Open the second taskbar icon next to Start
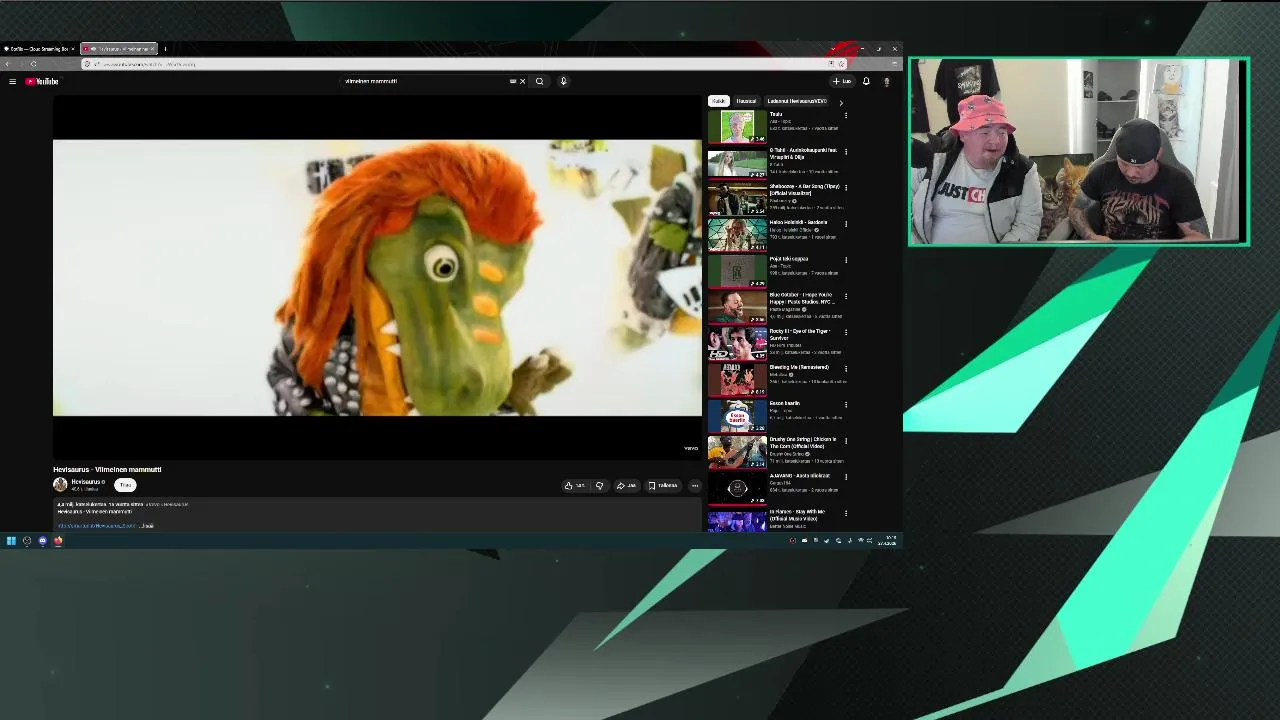The width and height of the screenshot is (1280, 720). tap(27, 540)
